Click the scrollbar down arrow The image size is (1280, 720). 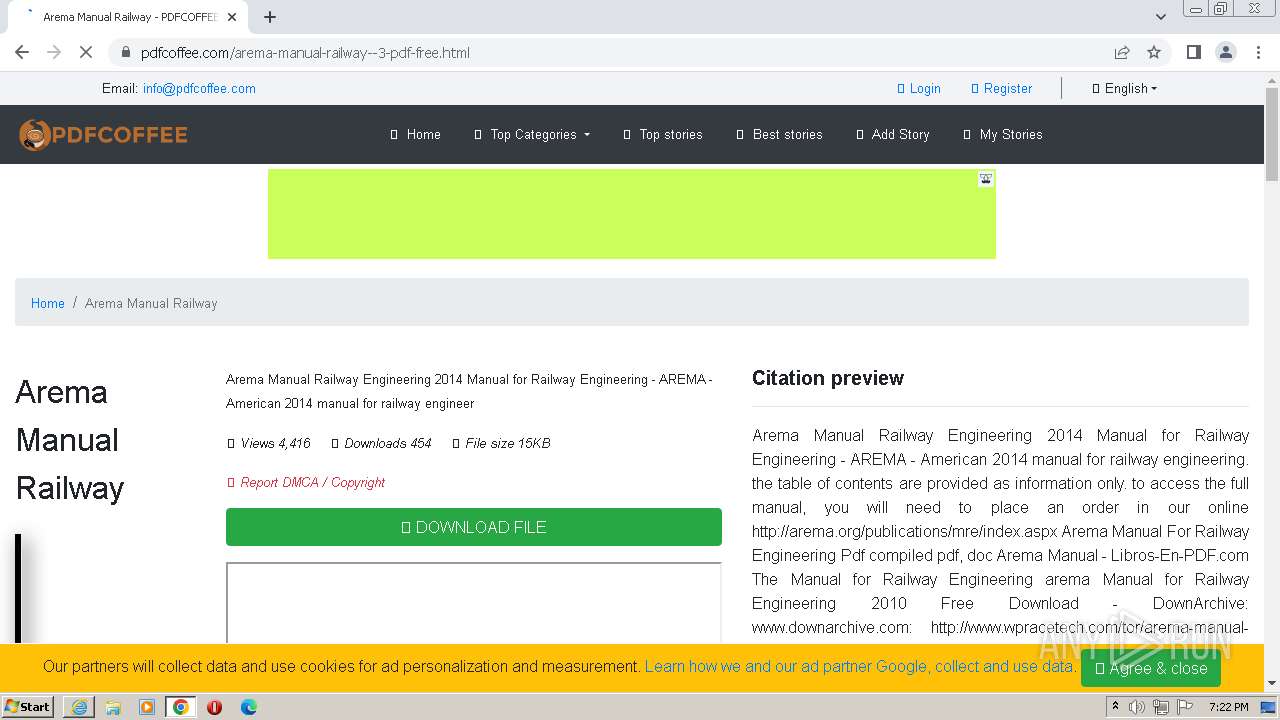(1272, 684)
